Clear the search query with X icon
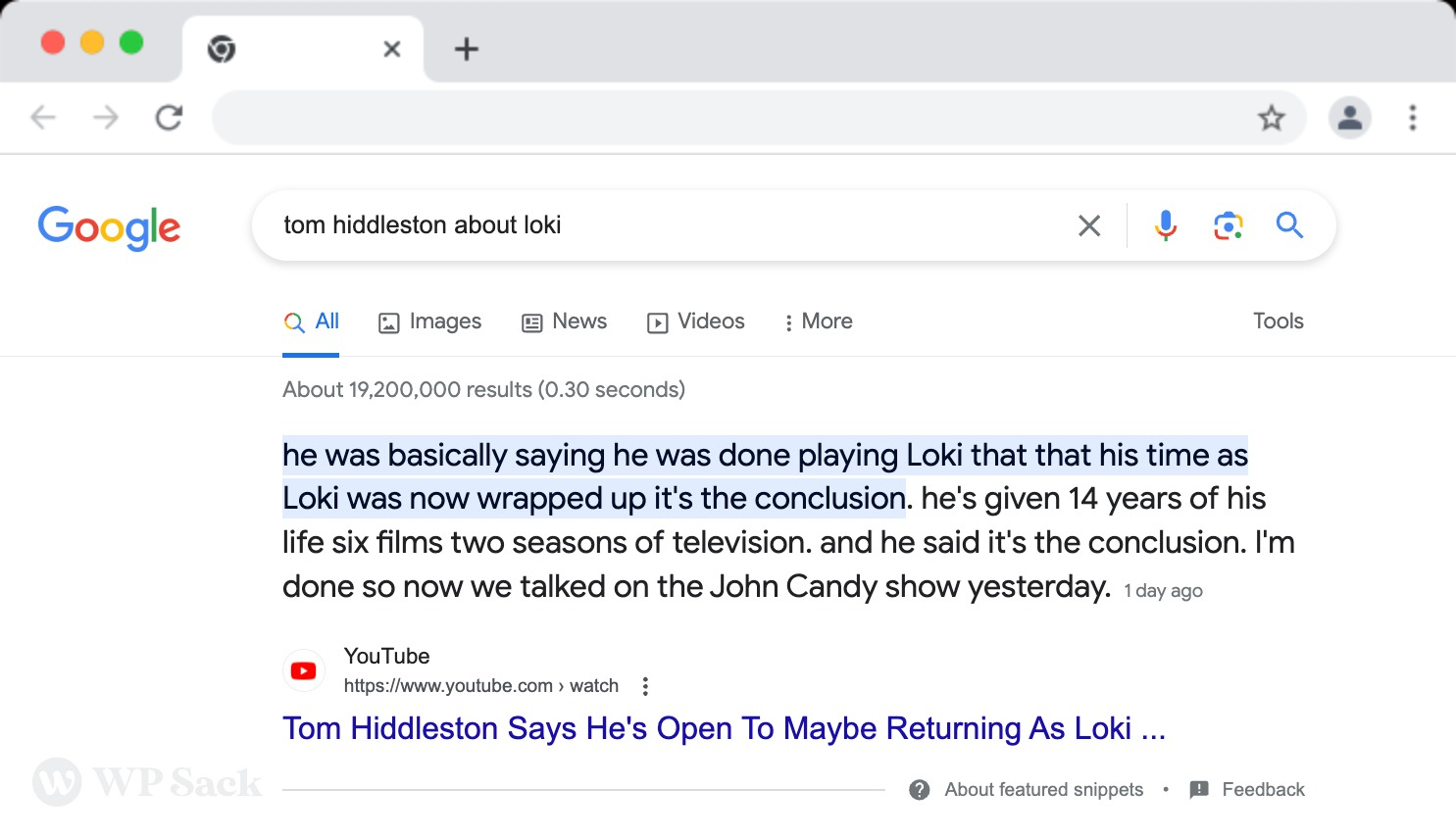The image size is (1456, 839). tap(1089, 225)
